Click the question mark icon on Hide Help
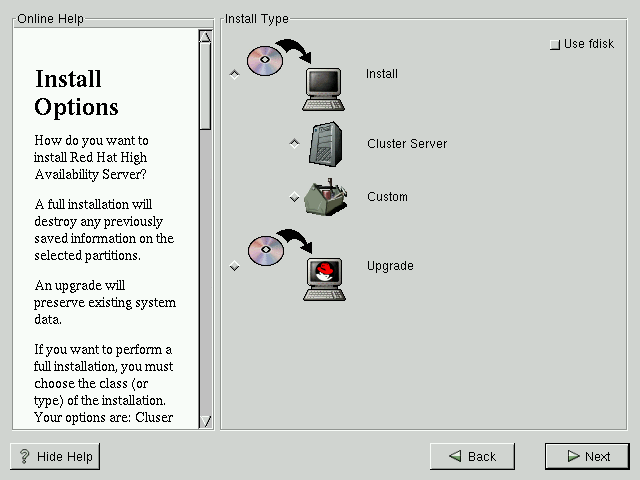Viewport: 640px width, 480px height. click(x=24, y=456)
